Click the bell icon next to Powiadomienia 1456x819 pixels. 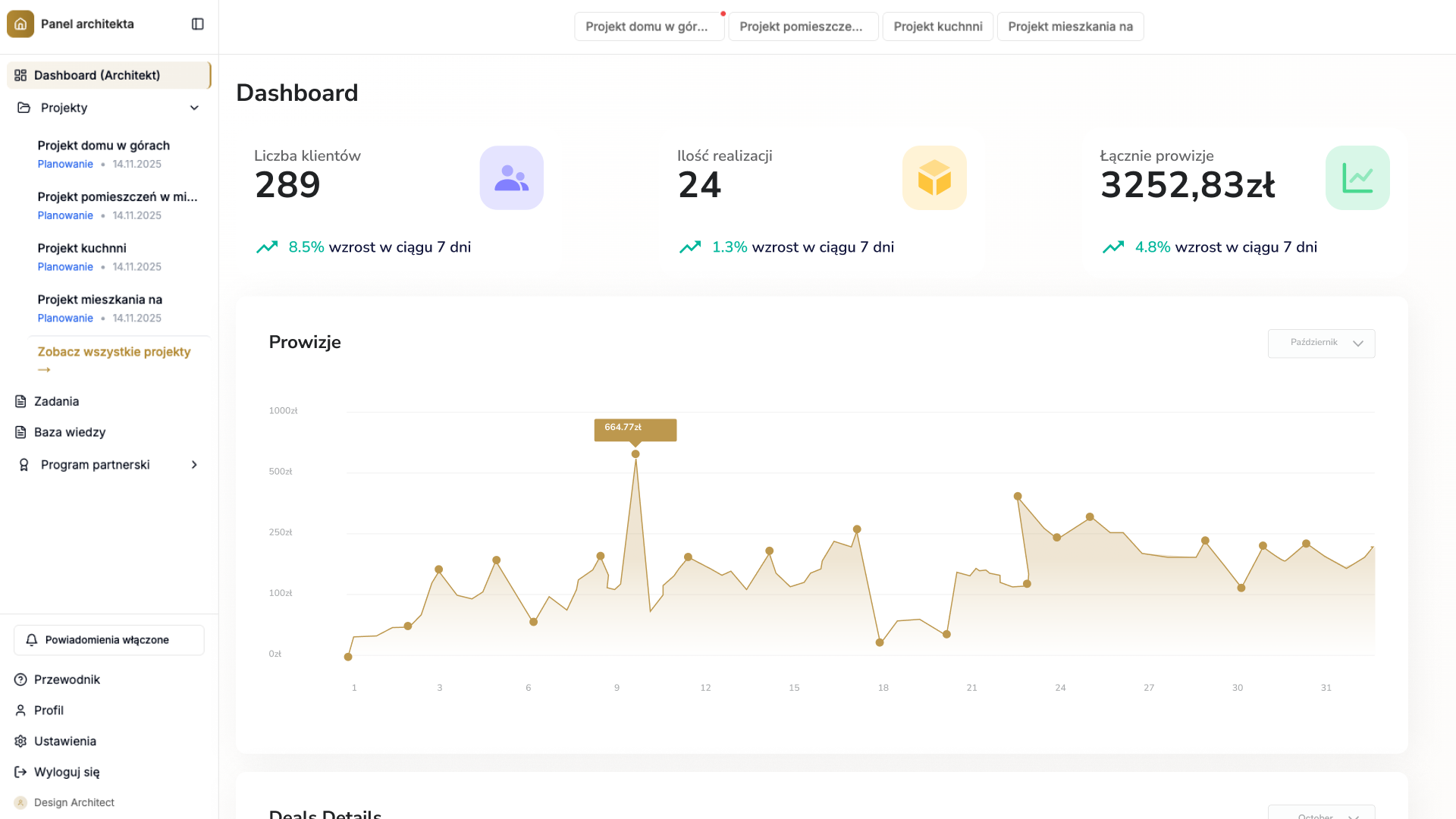coord(31,639)
